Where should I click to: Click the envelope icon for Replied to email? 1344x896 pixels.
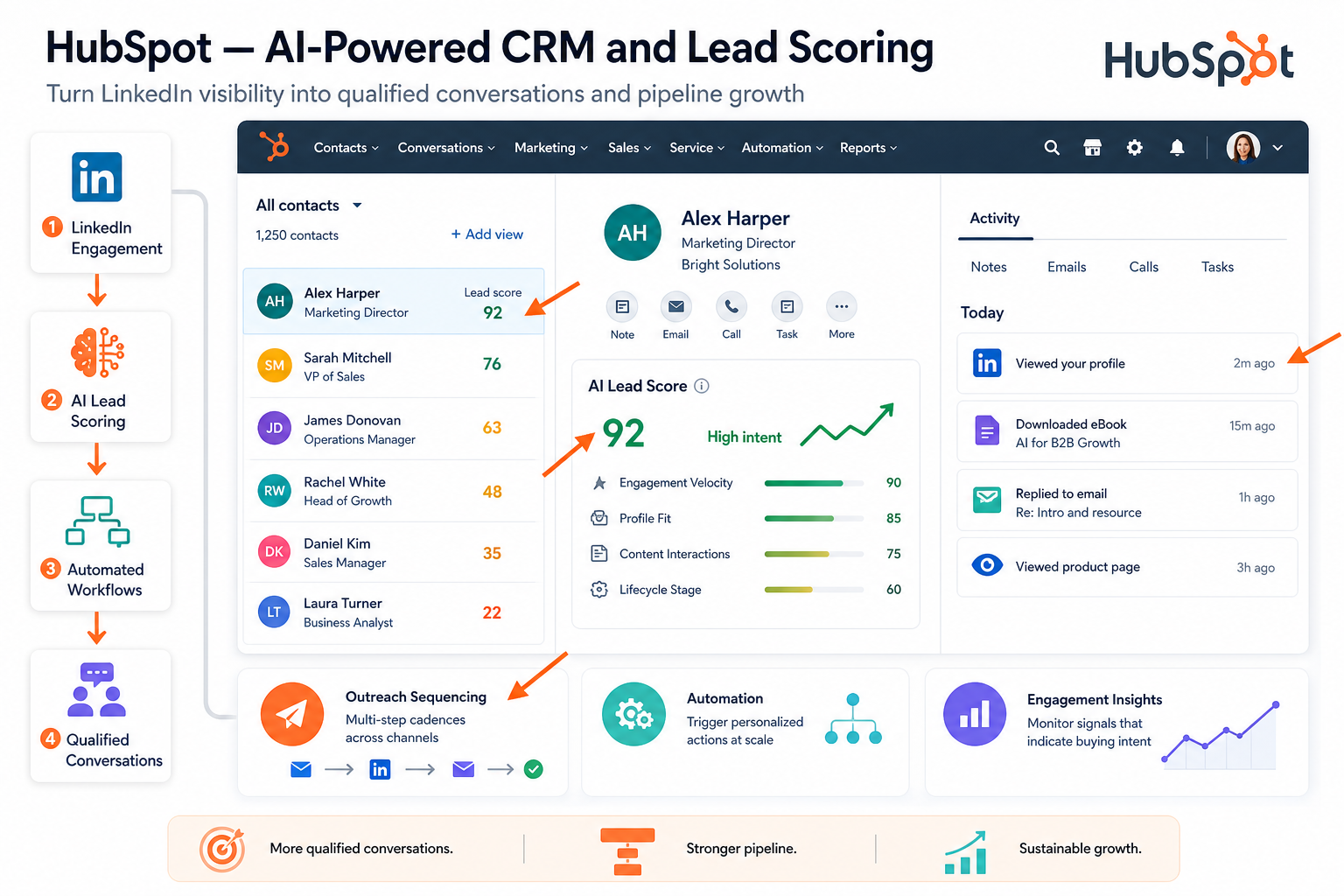coord(987,500)
